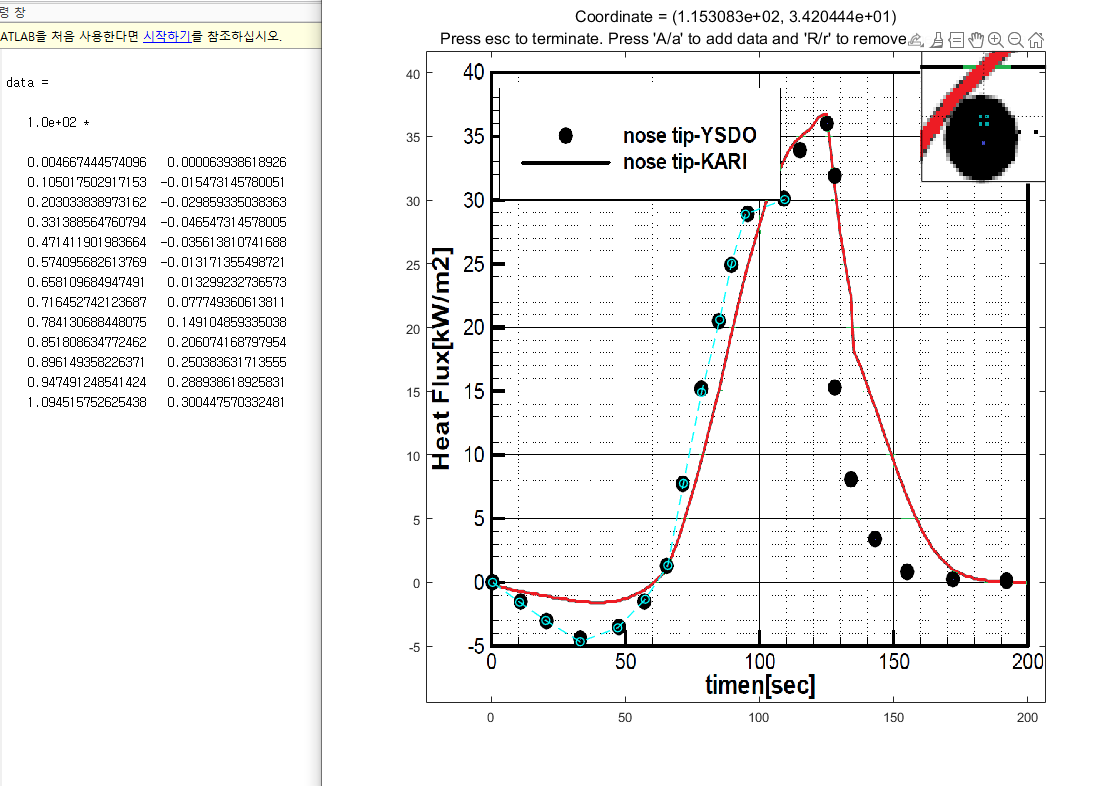Click the cyan marker at value 30
Viewport: 1120px width, 786px height.
784,199
